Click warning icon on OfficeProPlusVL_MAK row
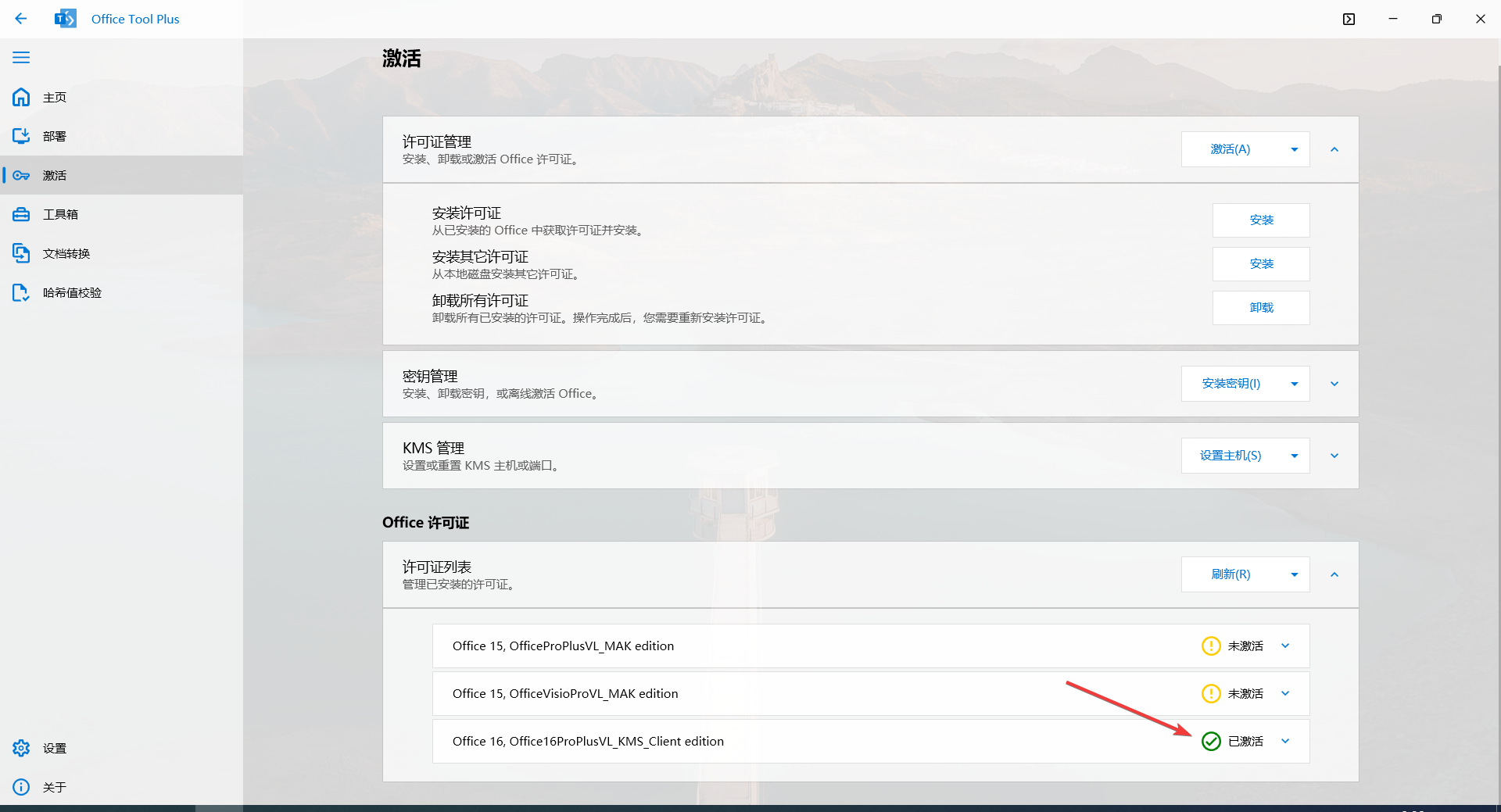1501x812 pixels. click(x=1211, y=646)
